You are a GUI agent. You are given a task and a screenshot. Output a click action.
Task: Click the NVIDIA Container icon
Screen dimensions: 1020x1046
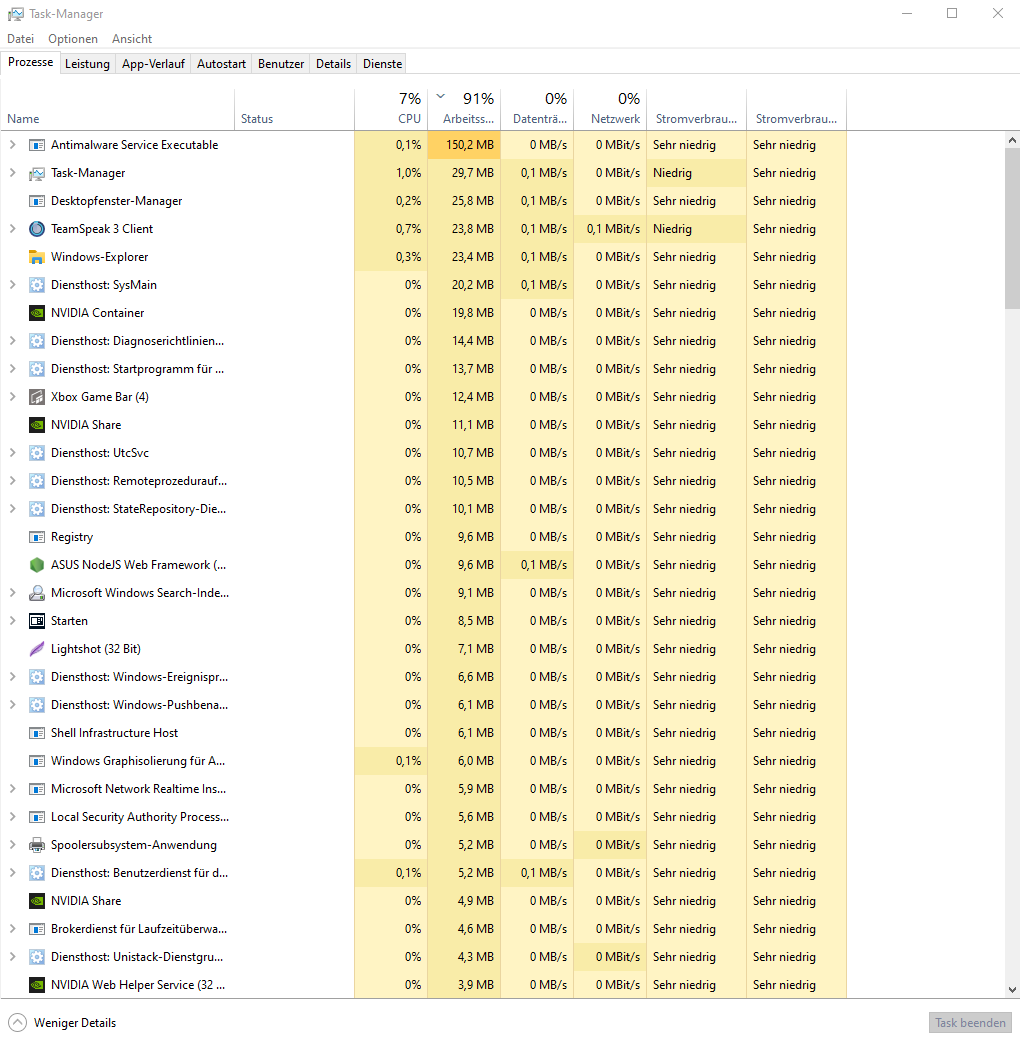click(37, 313)
